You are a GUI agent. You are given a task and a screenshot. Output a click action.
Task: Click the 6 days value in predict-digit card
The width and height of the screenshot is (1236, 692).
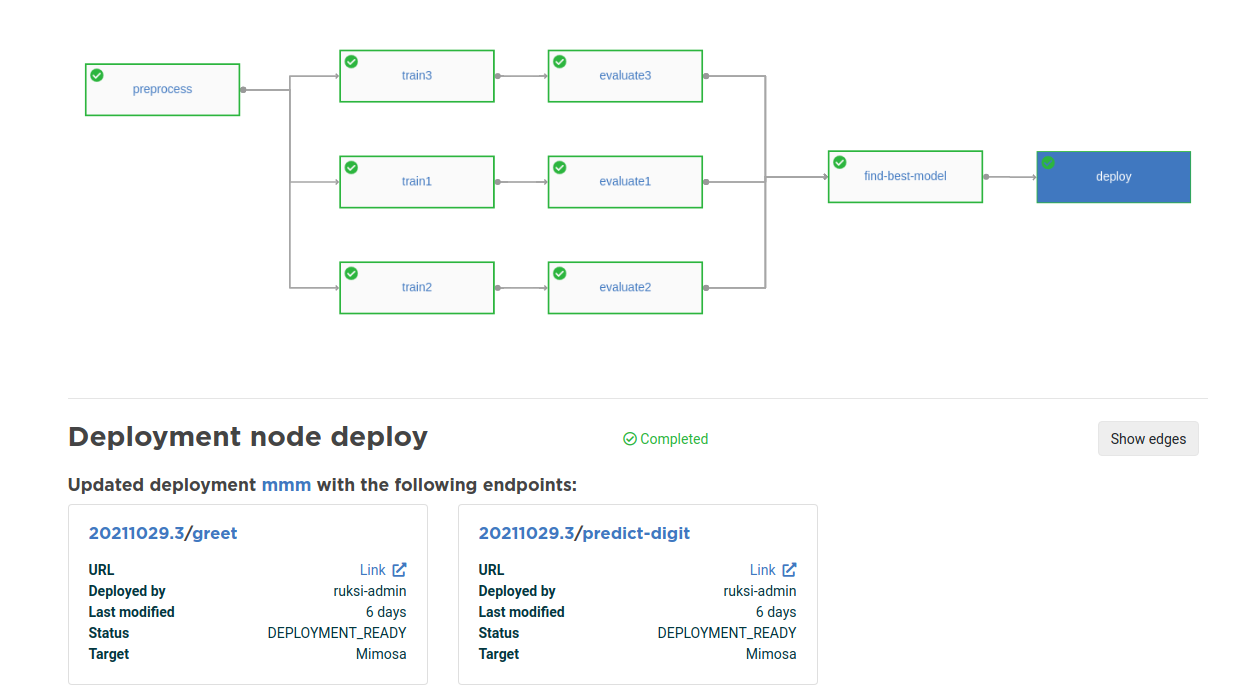coord(776,612)
